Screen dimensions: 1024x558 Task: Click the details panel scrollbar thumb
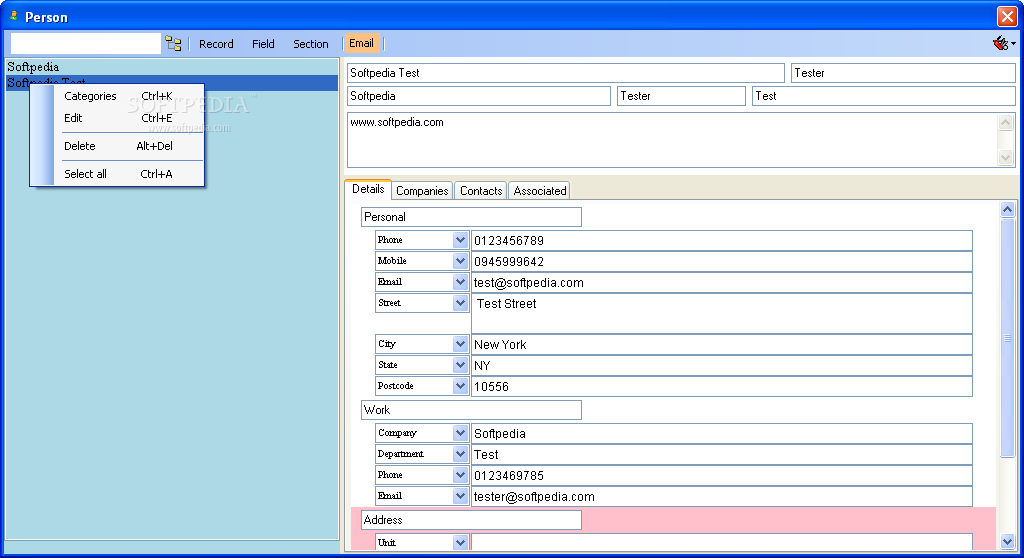(x=1007, y=338)
